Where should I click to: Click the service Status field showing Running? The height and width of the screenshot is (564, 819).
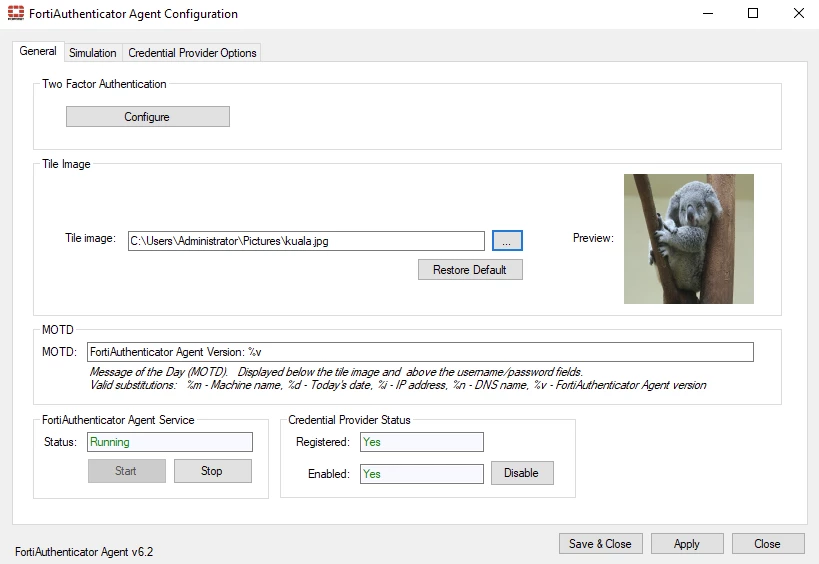[170, 442]
